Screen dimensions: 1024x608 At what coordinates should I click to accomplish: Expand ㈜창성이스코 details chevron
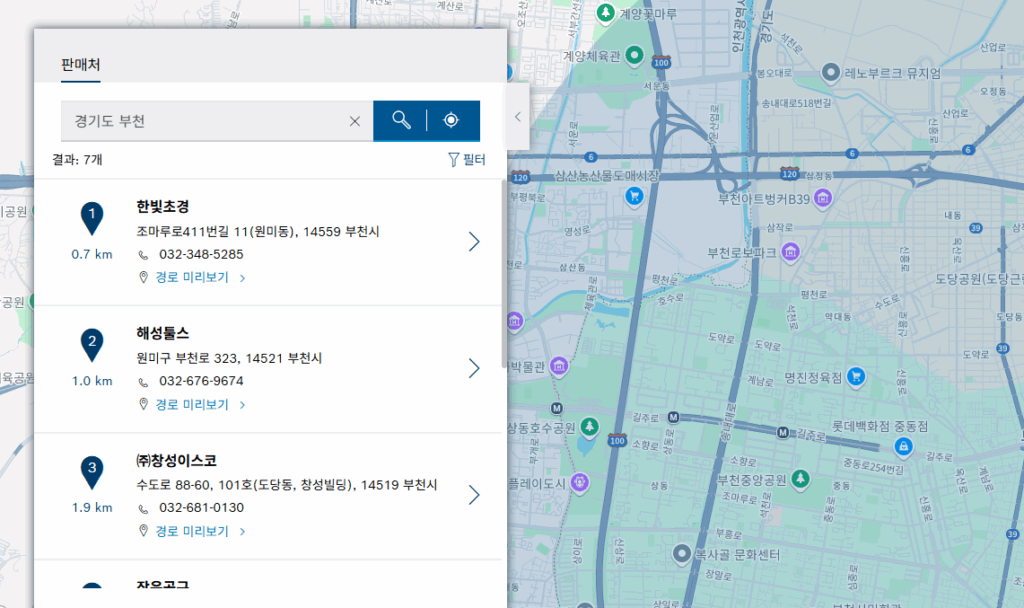[474, 495]
